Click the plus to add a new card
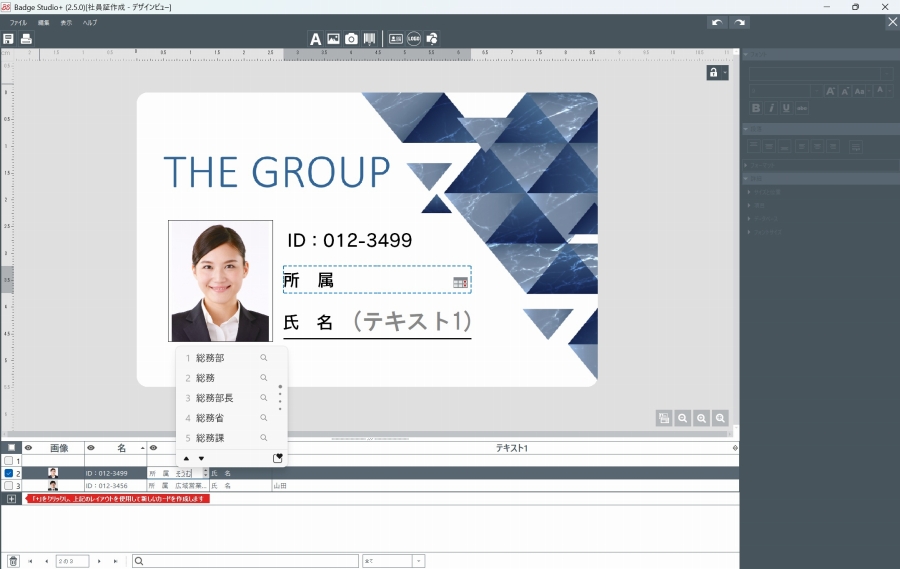Viewport: 900px width, 569px height. tap(11, 498)
